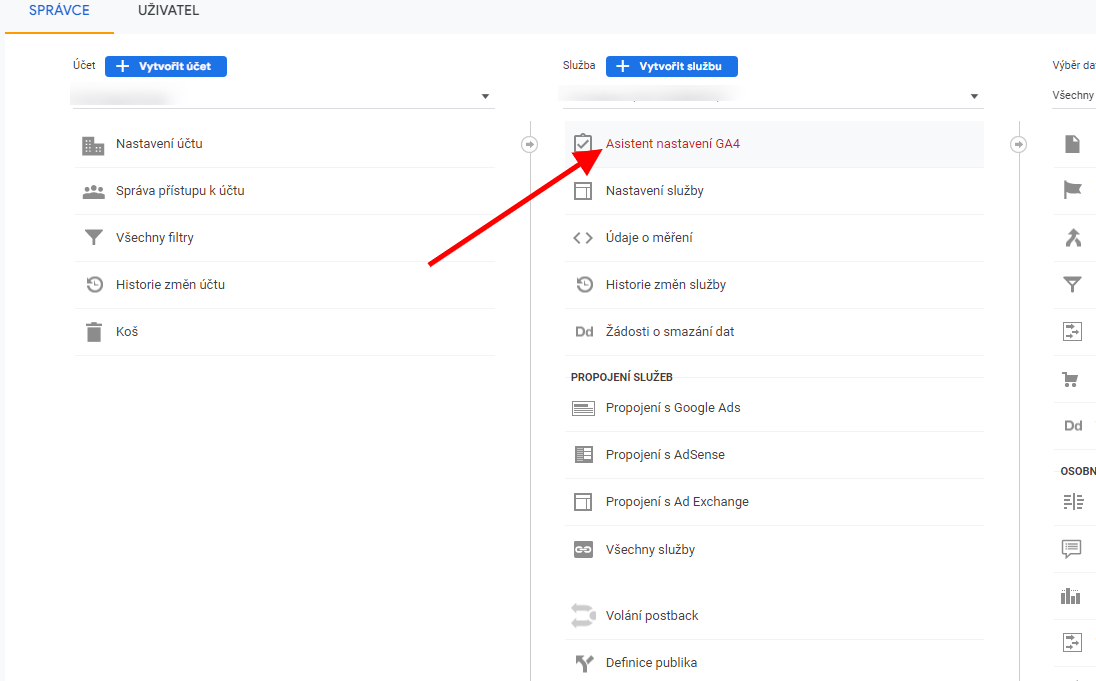Select the SPRÁVCE tab
1096x681 pixels.
pyautogui.click(x=59, y=11)
